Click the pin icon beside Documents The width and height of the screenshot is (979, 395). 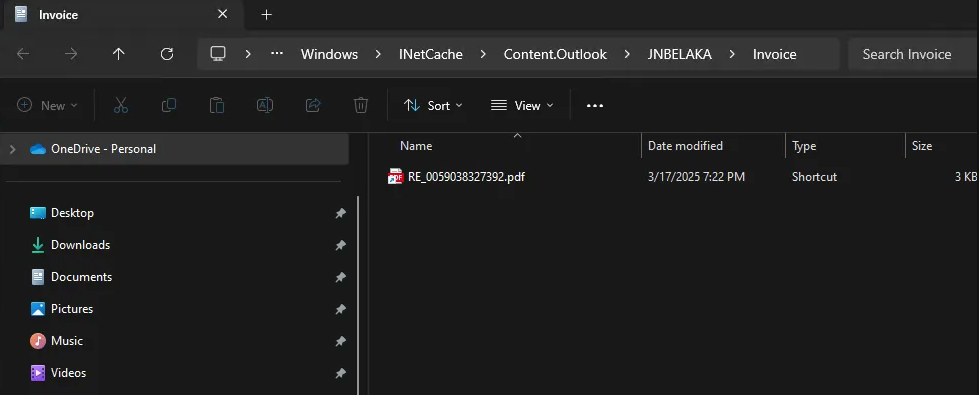[x=340, y=277]
